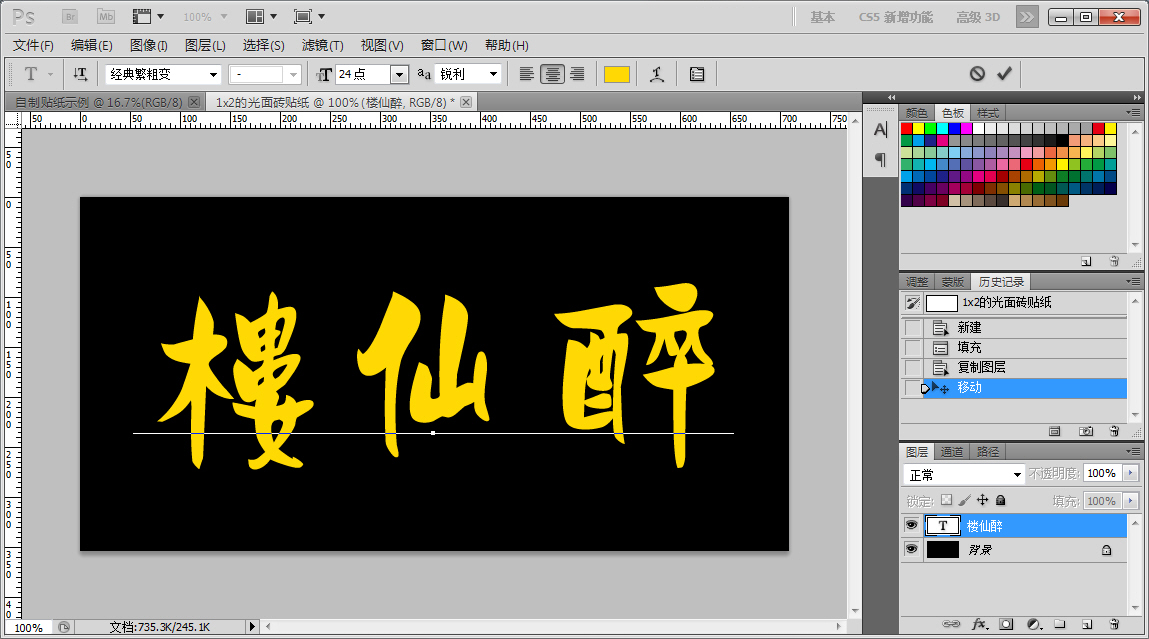The height and width of the screenshot is (639, 1149).
Task: Commit the current text edits
Action: tap(1005, 73)
